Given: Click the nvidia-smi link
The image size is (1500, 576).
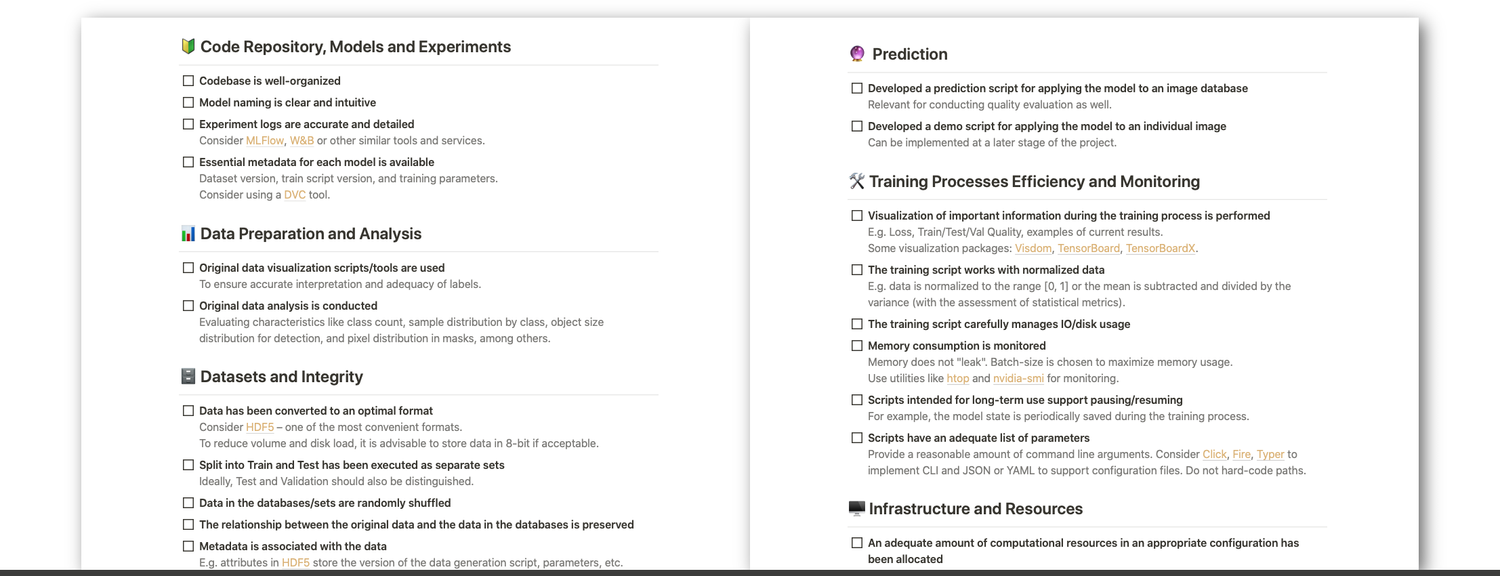Looking at the screenshot, I should click(1018, 379).
